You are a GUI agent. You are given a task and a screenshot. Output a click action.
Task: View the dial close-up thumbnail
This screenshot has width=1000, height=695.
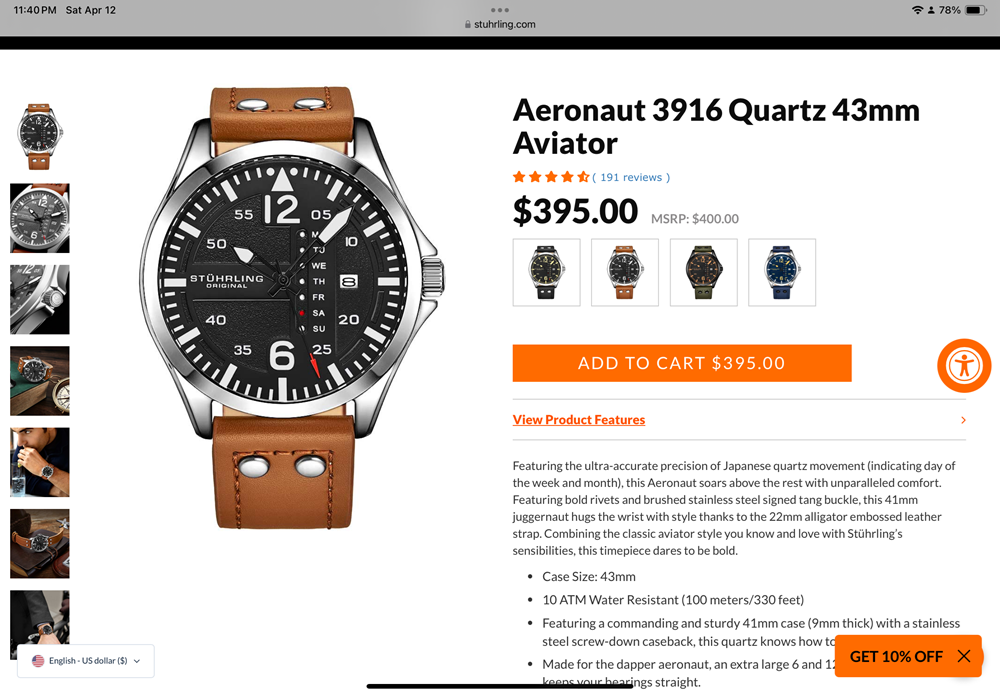point(40,218)
